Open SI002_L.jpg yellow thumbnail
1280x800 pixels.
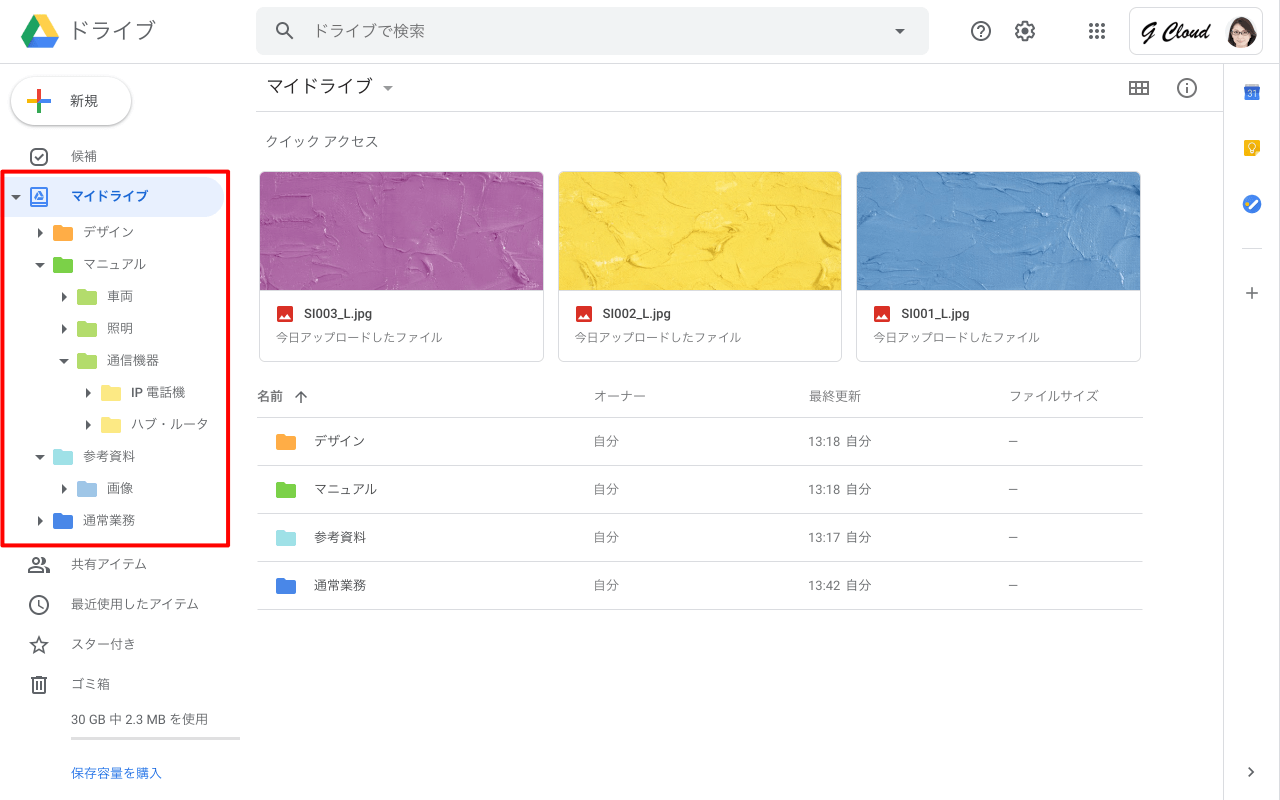700,231
